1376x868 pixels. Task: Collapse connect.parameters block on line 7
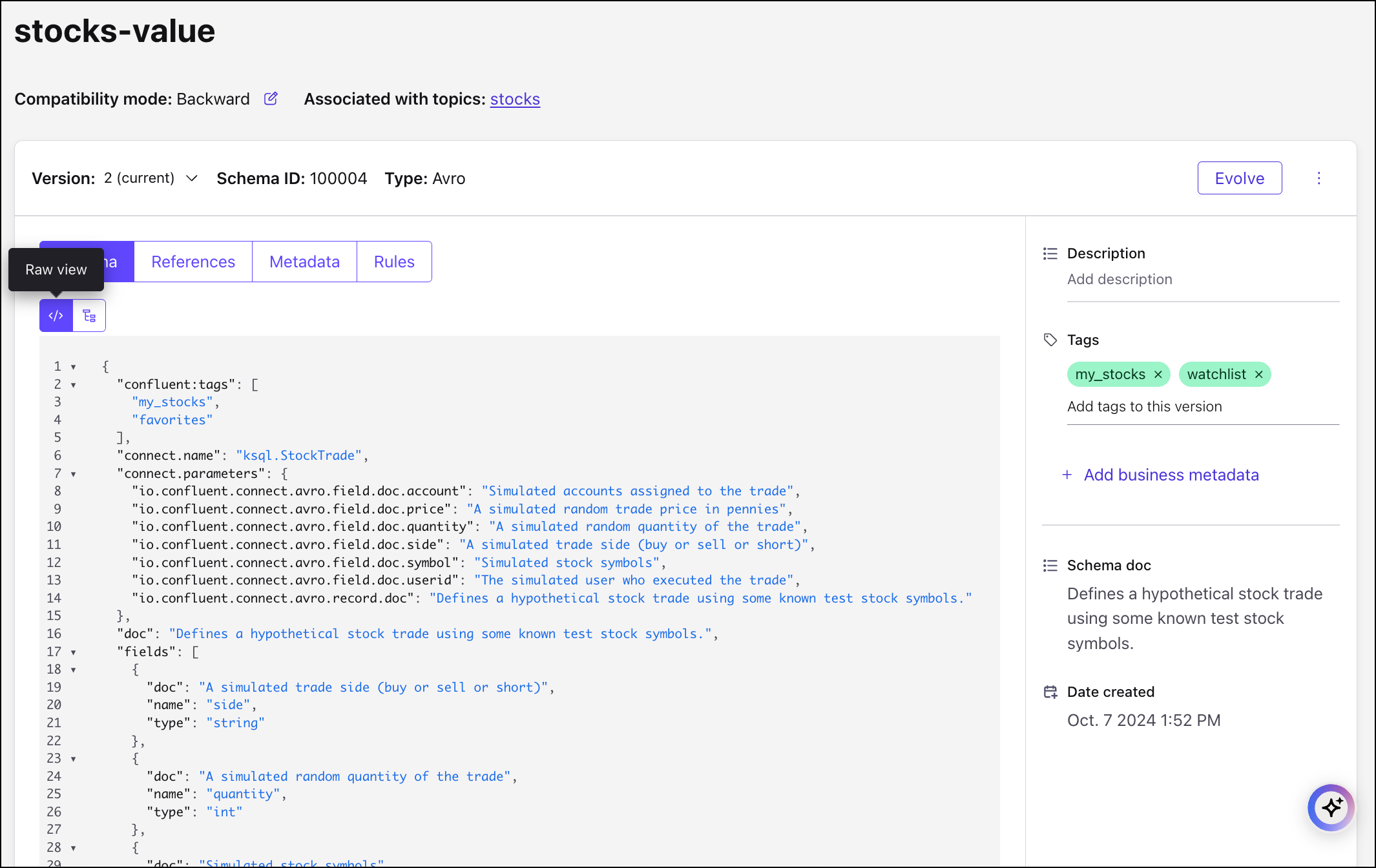coord(74,474)
